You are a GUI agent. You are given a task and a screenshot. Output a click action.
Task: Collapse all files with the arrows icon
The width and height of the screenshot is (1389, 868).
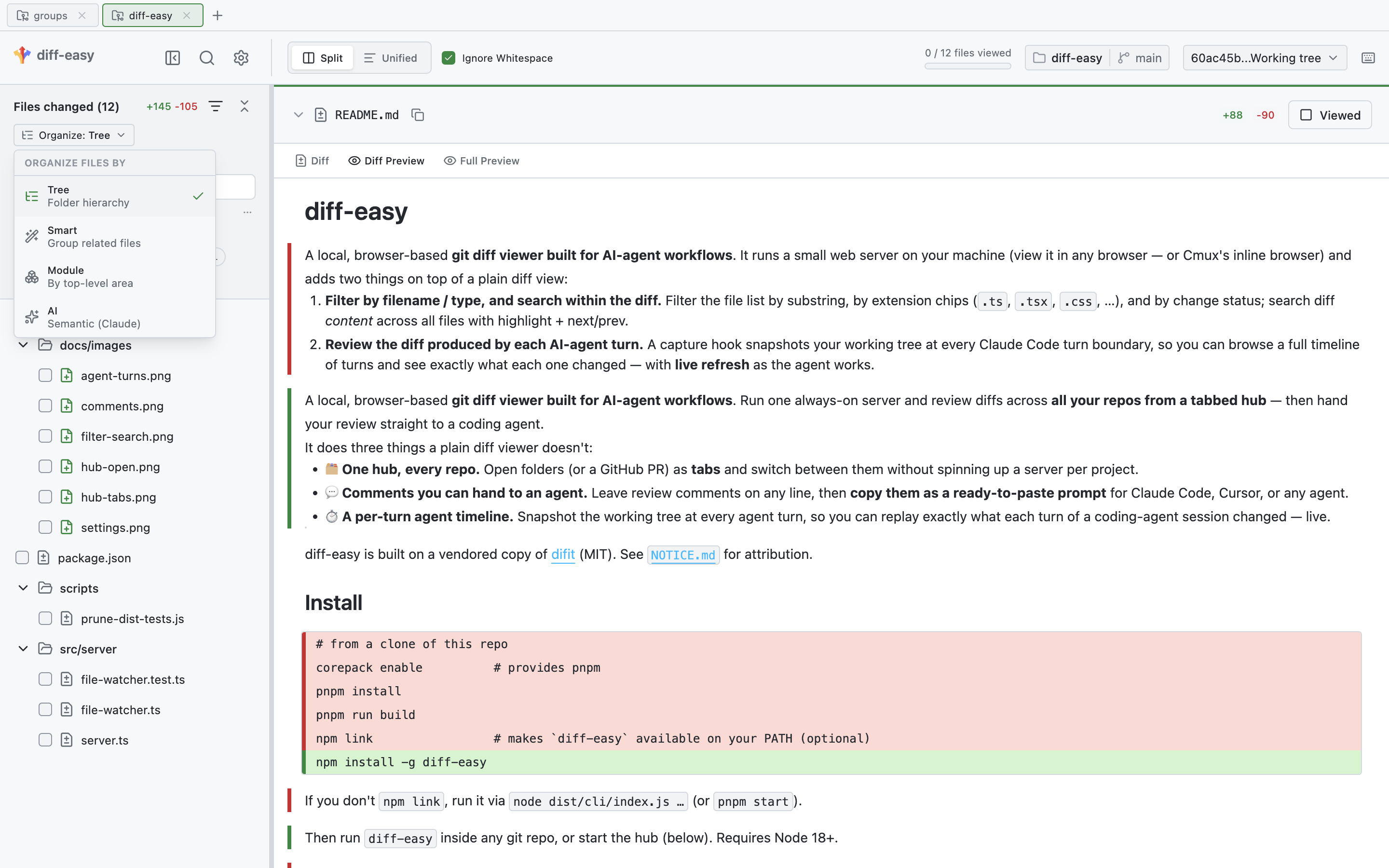245,106
